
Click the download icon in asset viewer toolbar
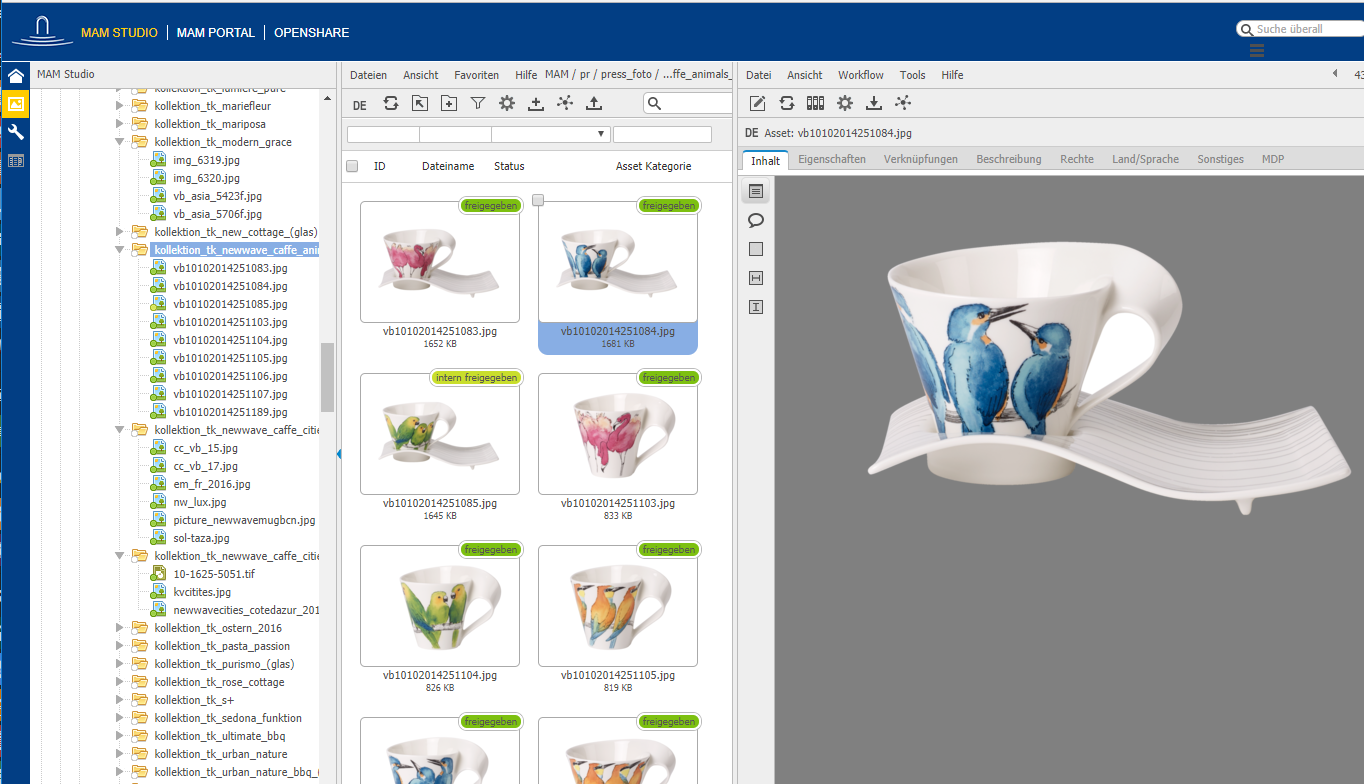(874, 103)
